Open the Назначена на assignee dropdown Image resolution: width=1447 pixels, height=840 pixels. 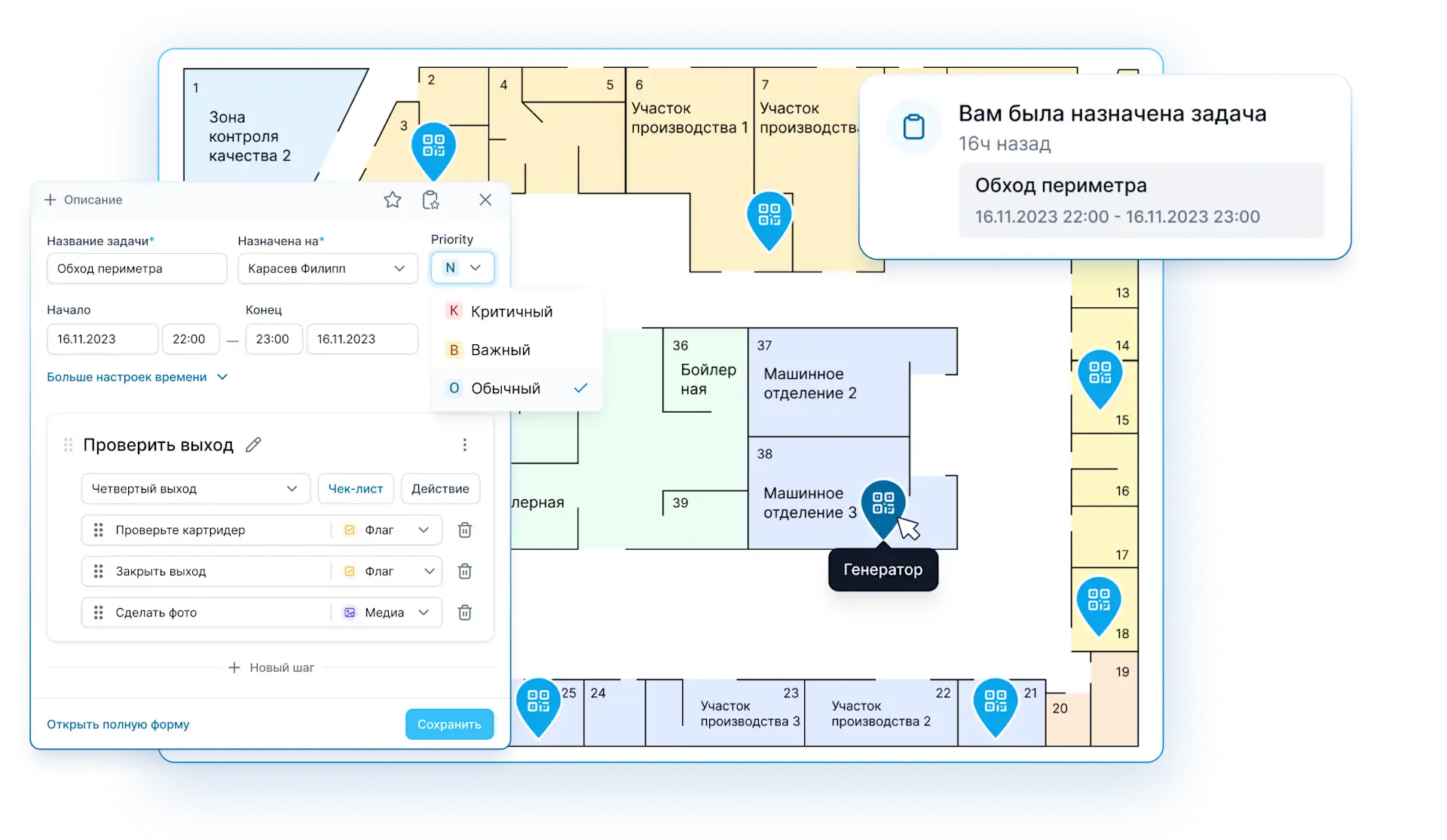327,269
